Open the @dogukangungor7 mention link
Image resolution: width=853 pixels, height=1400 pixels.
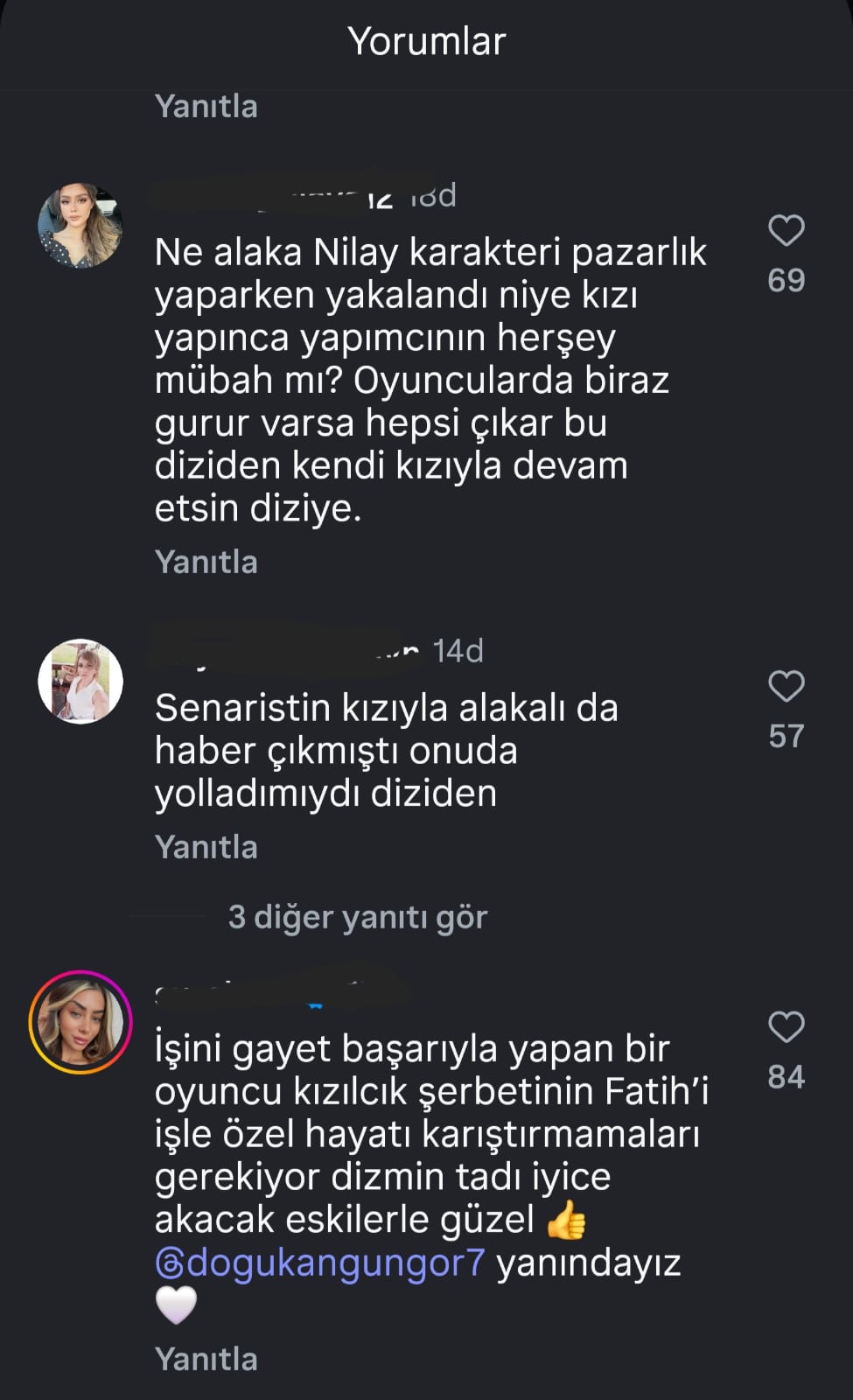click(x=319, y=1263)
